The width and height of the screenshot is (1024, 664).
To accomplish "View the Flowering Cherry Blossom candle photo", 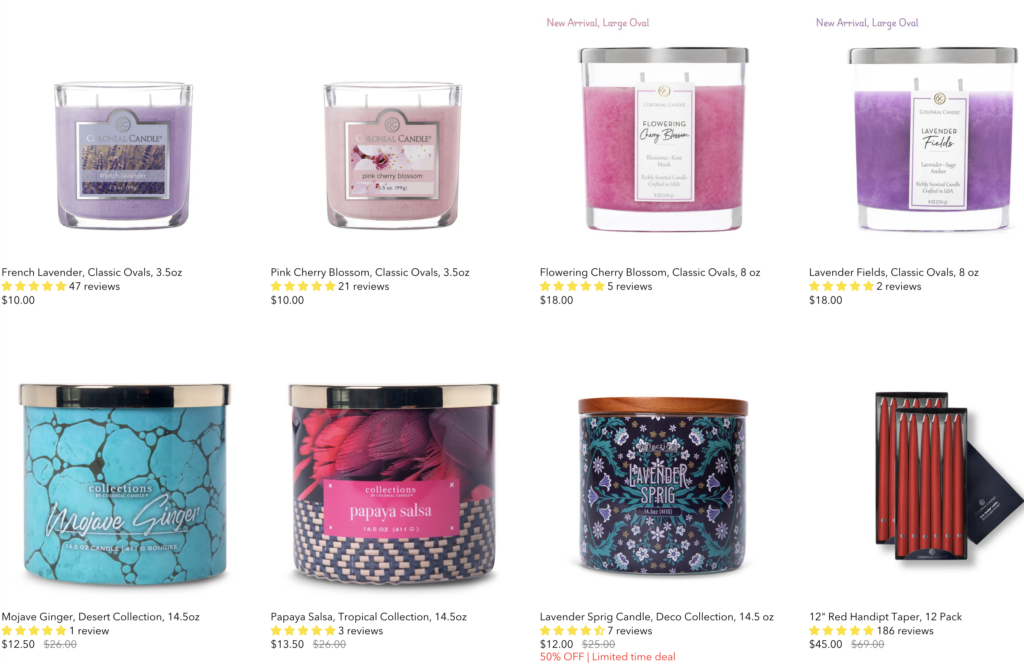I will click(663, 138).
